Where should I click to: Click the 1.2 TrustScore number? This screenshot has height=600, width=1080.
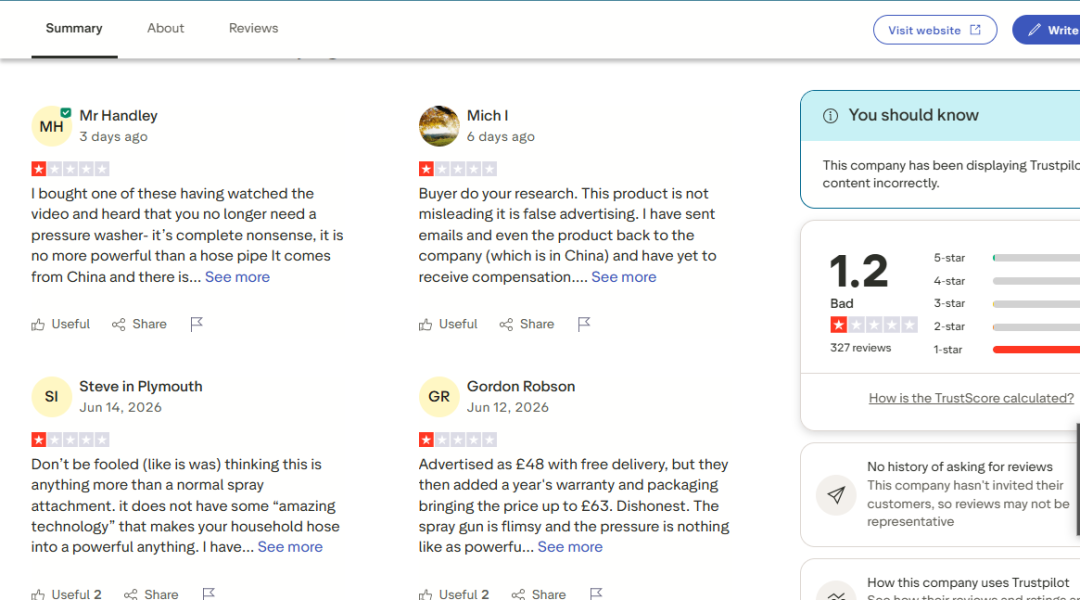[858, 271]
